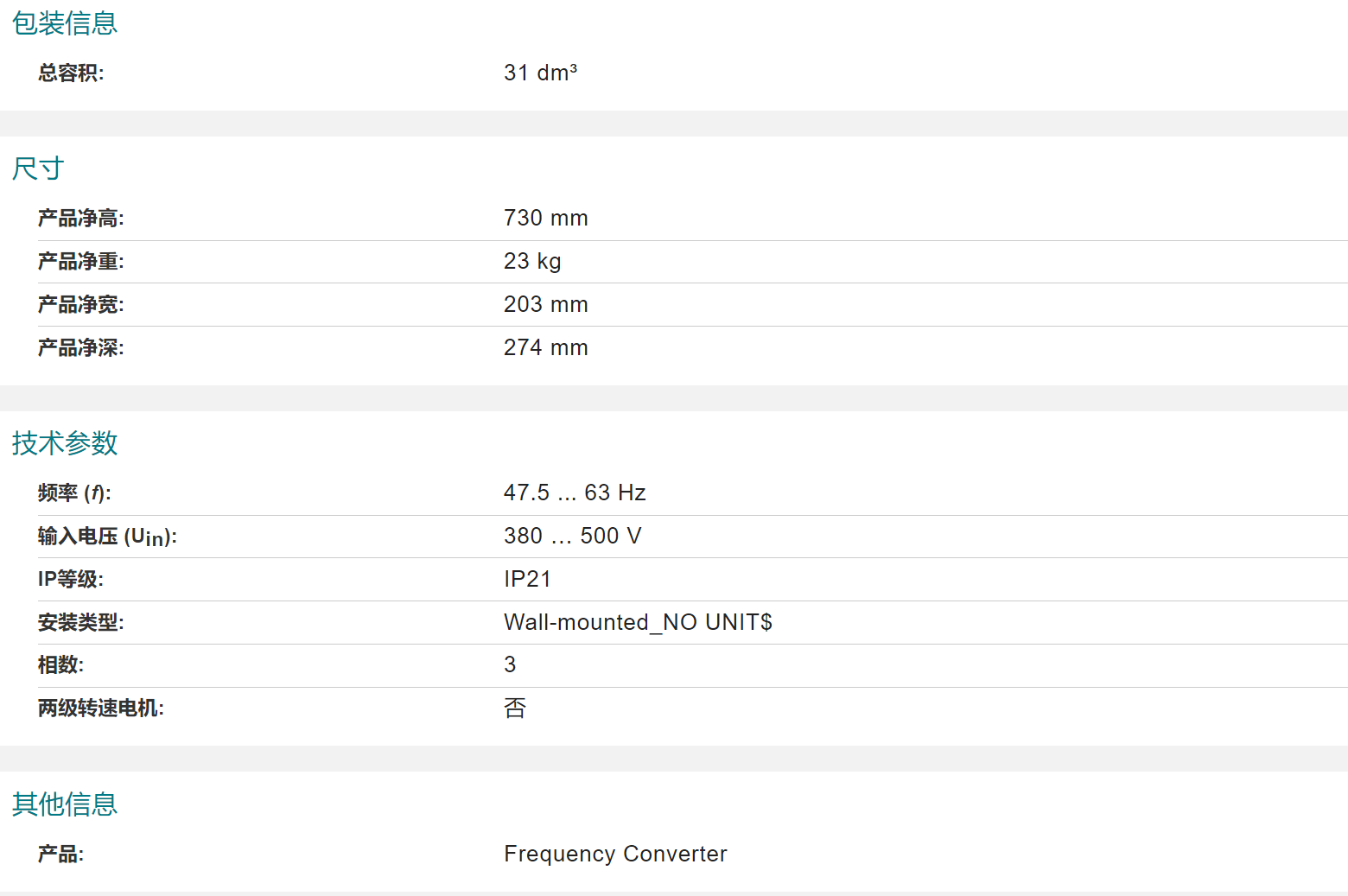This screenshot has width=1348, height=896.
Task: Select the 23 kg weight value
Action: click(532, 261)
